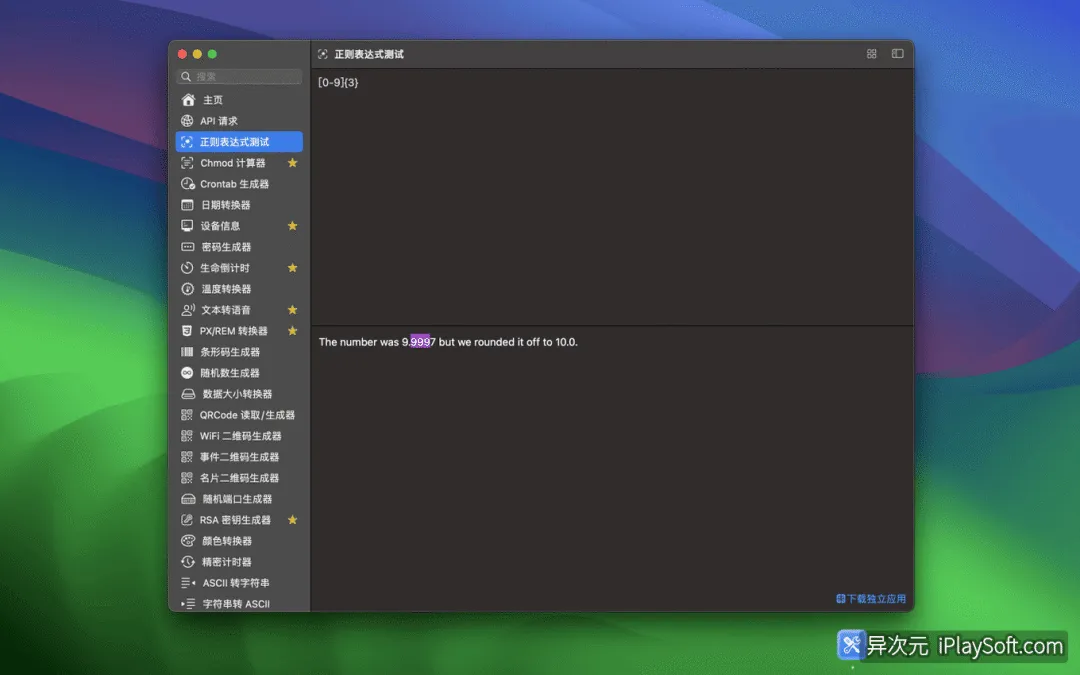This screenshot has height=675, width=1080.
Task: Open the 密码生成器 tool
Action: [x=239, y=247]
